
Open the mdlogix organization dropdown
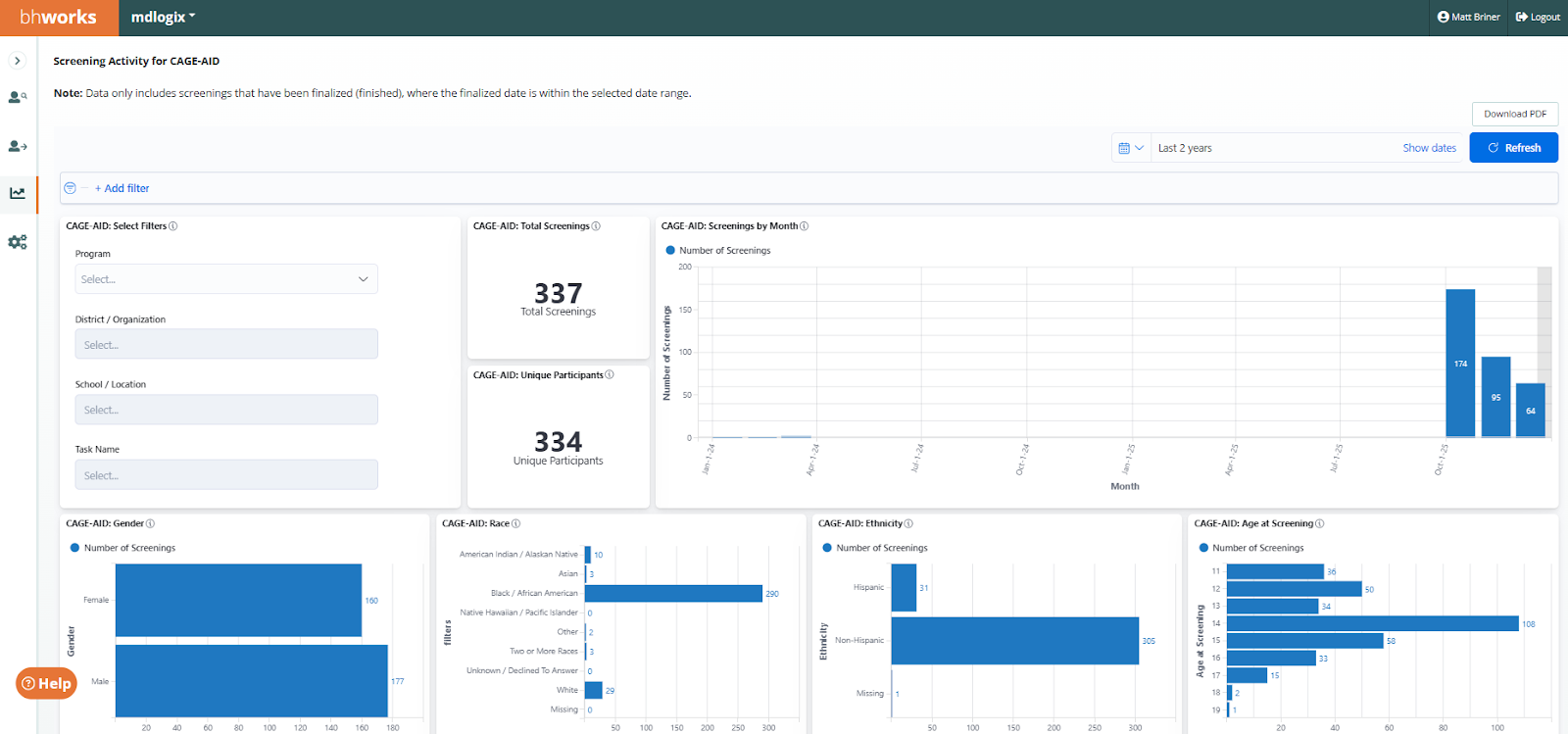point(164,17)
